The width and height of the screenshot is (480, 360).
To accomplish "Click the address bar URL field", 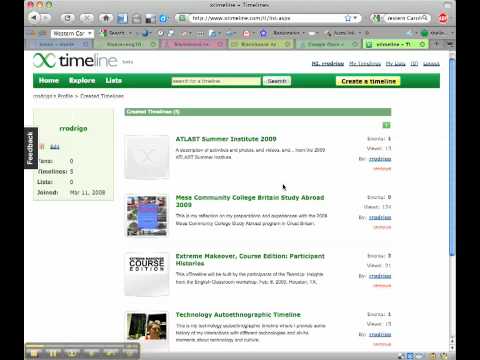I will [x=267, y=18].
